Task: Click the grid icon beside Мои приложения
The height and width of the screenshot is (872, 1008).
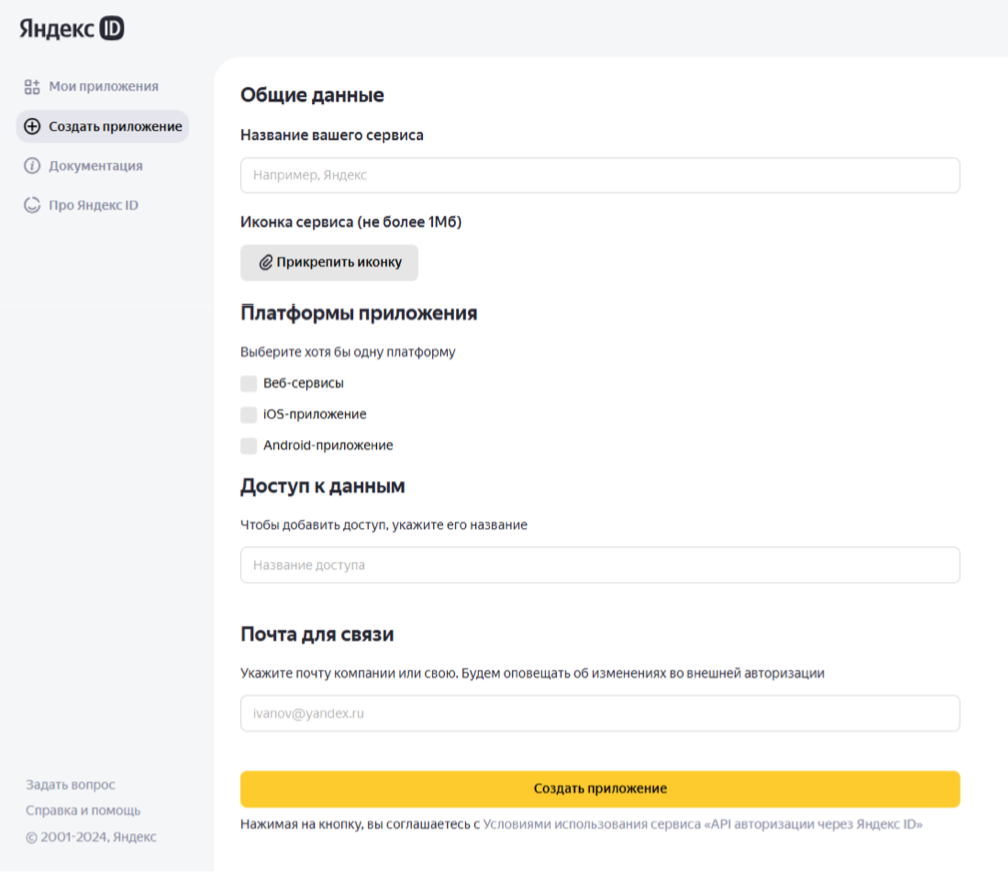Action: pyautogui.click(x=32, y=87)
